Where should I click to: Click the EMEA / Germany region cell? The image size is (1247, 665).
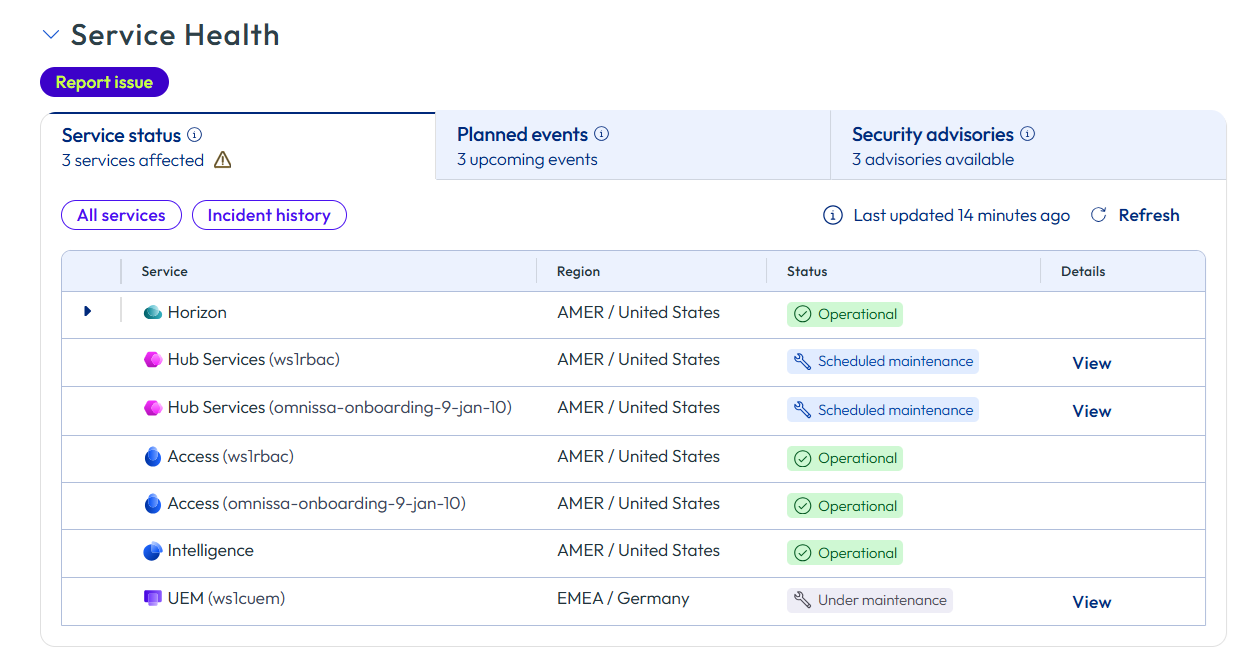[x=623, y=598]
